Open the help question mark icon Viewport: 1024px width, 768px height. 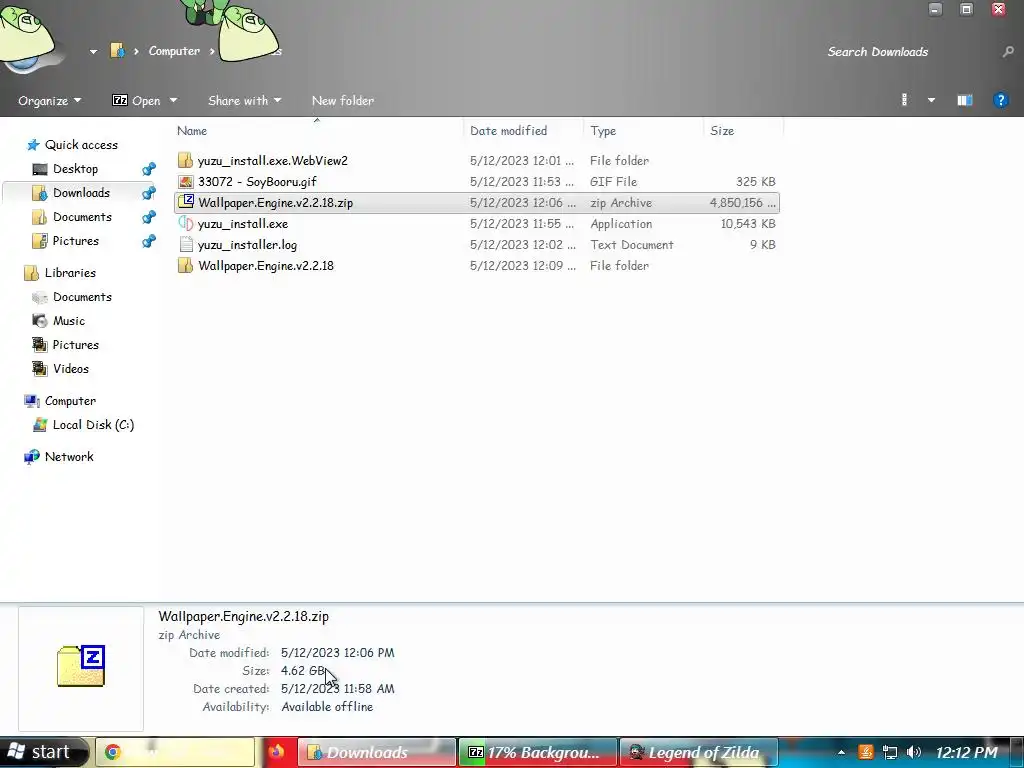coord(1000,100)
